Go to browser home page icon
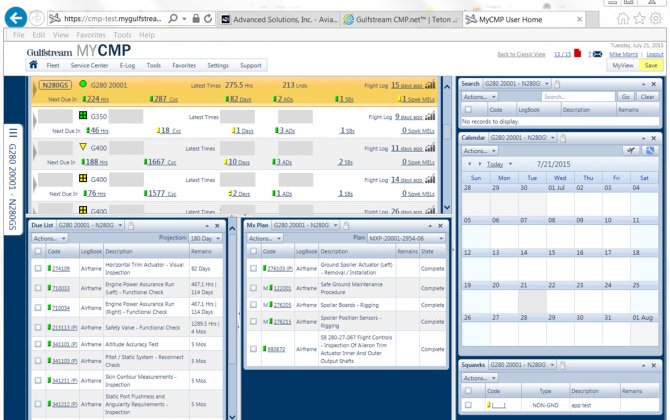 point(623,18)
